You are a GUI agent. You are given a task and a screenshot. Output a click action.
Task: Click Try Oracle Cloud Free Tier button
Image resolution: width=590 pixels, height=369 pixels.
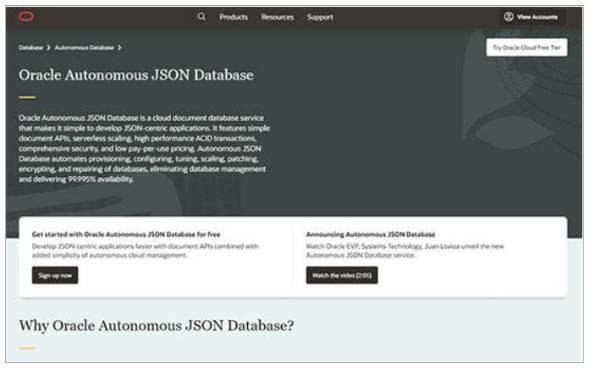coord(526,47)
